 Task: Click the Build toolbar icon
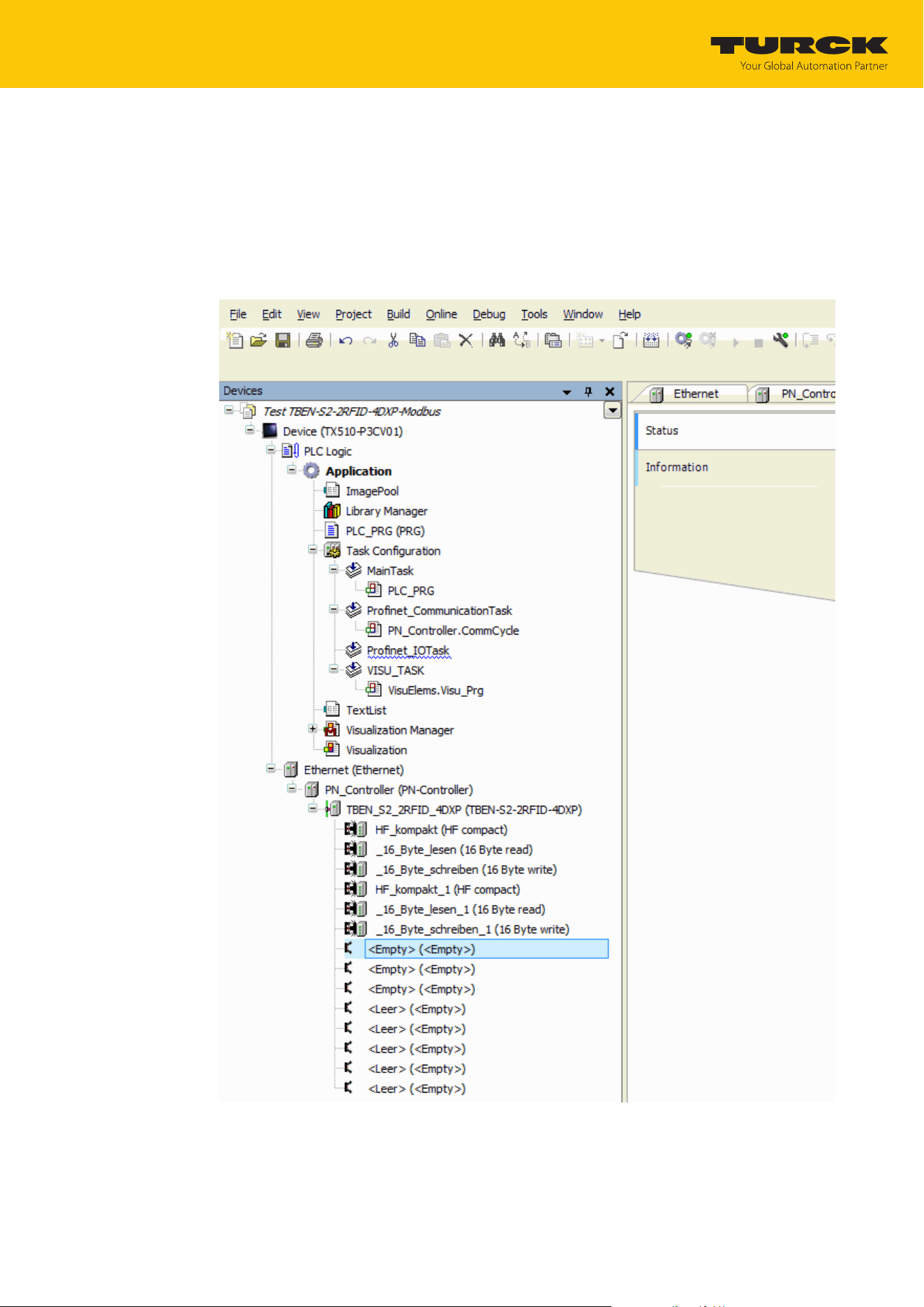651,341
